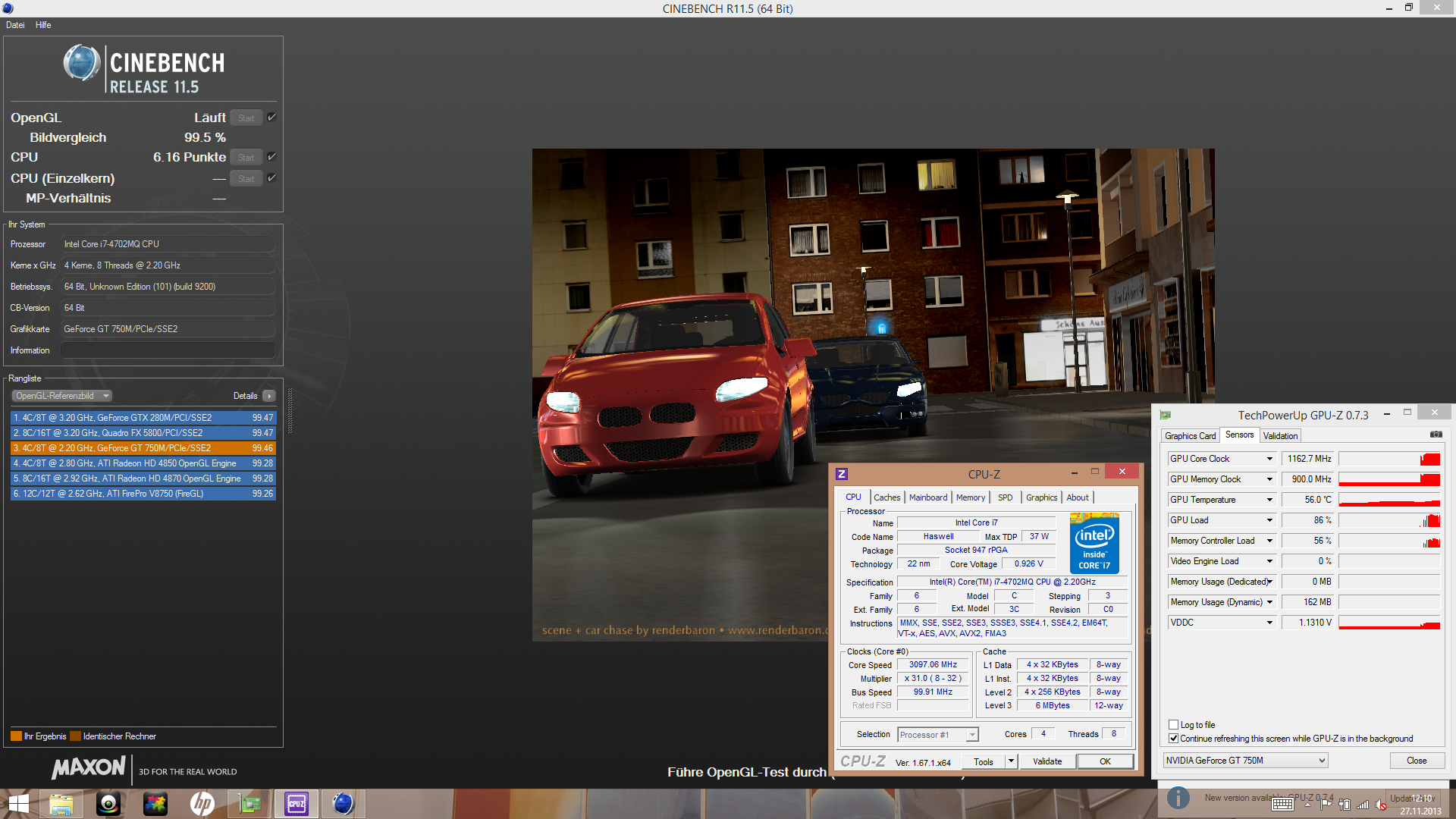Viewport: 1456px width, 819px height.
Task: Switch to the SPD tab in CPU-Z
Action: click(x=1006, y=497)
